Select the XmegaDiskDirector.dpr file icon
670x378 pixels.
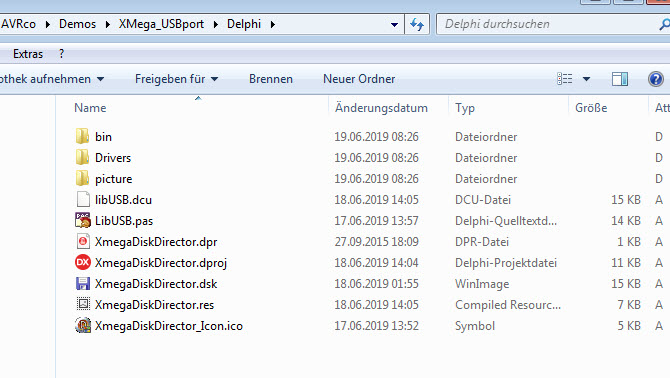[83, 241]
